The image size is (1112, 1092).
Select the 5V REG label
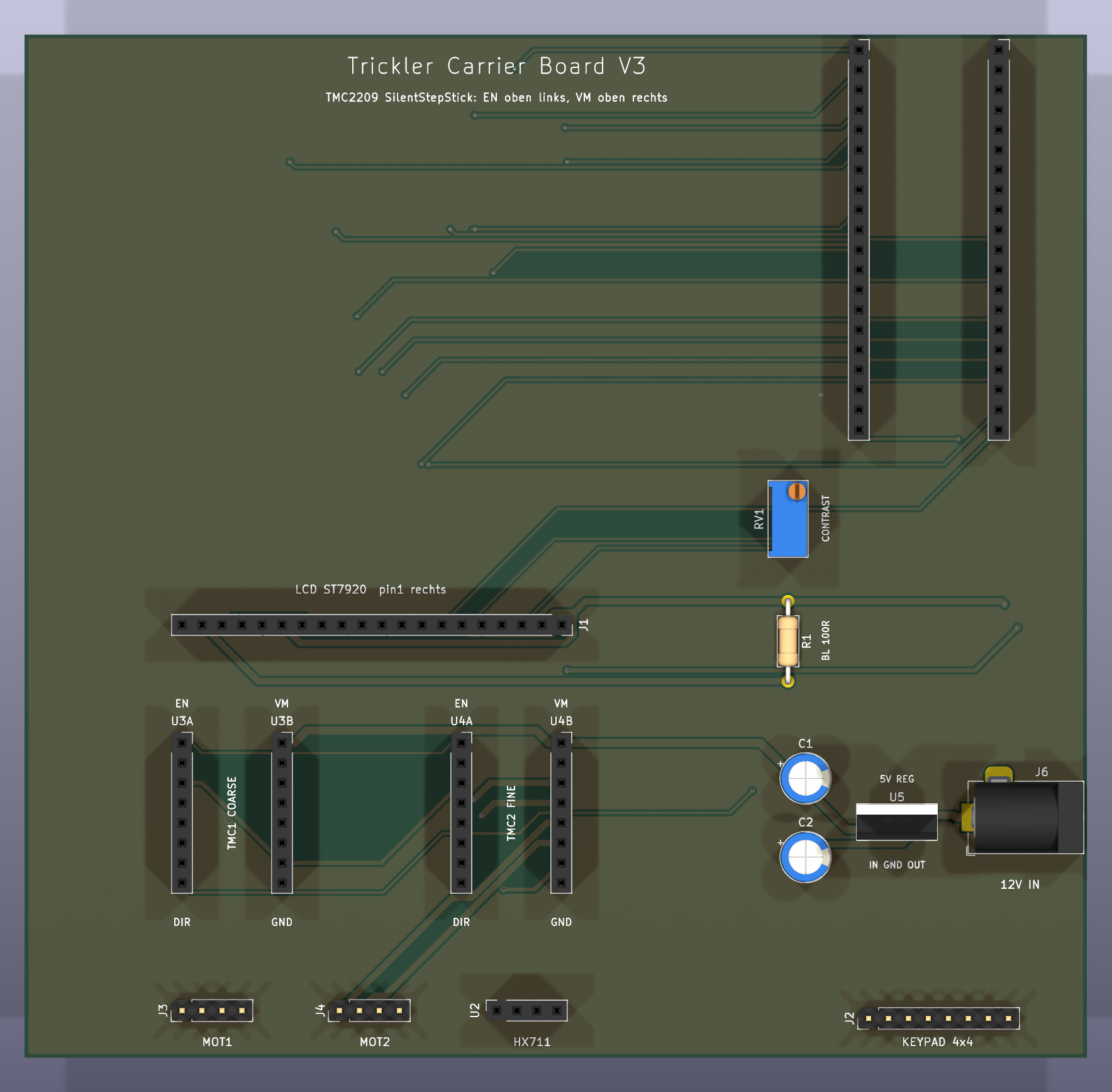point(897,779)
